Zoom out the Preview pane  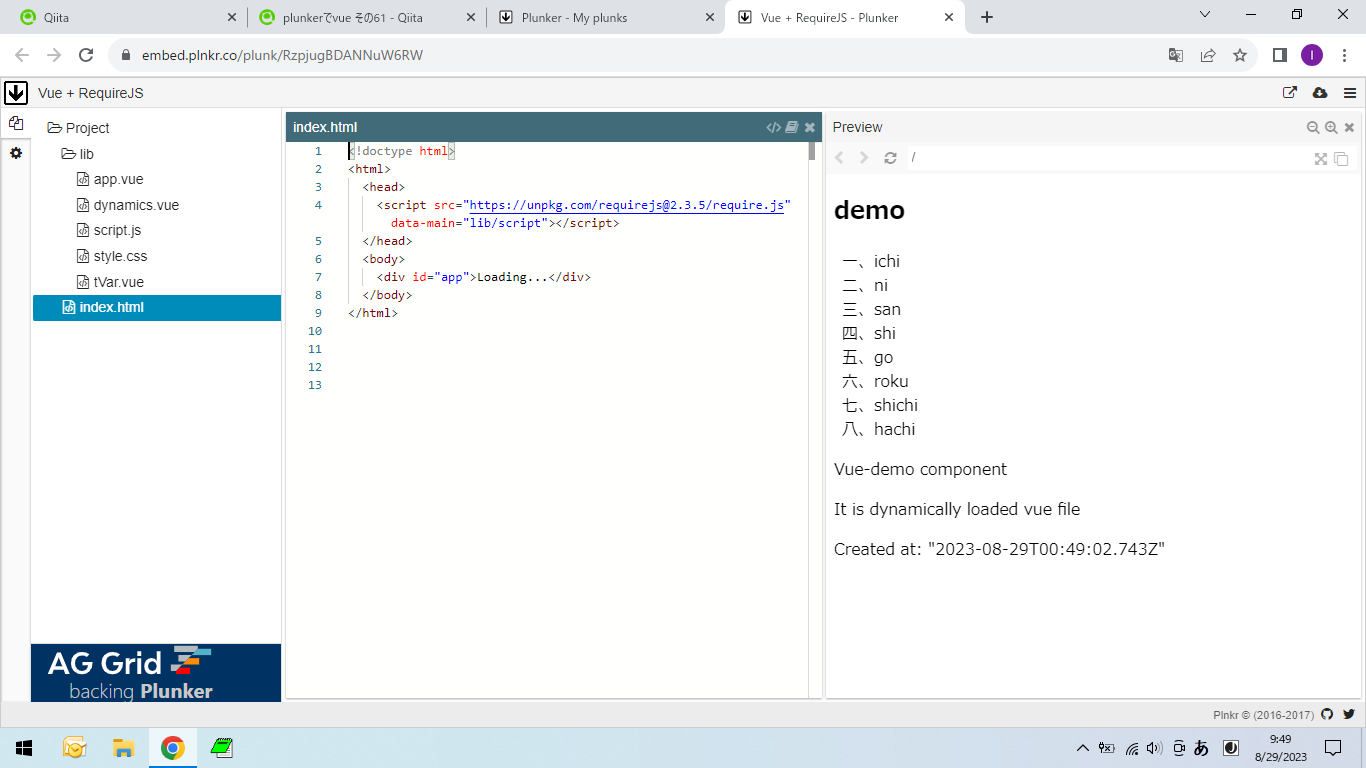coord(1313,127)
